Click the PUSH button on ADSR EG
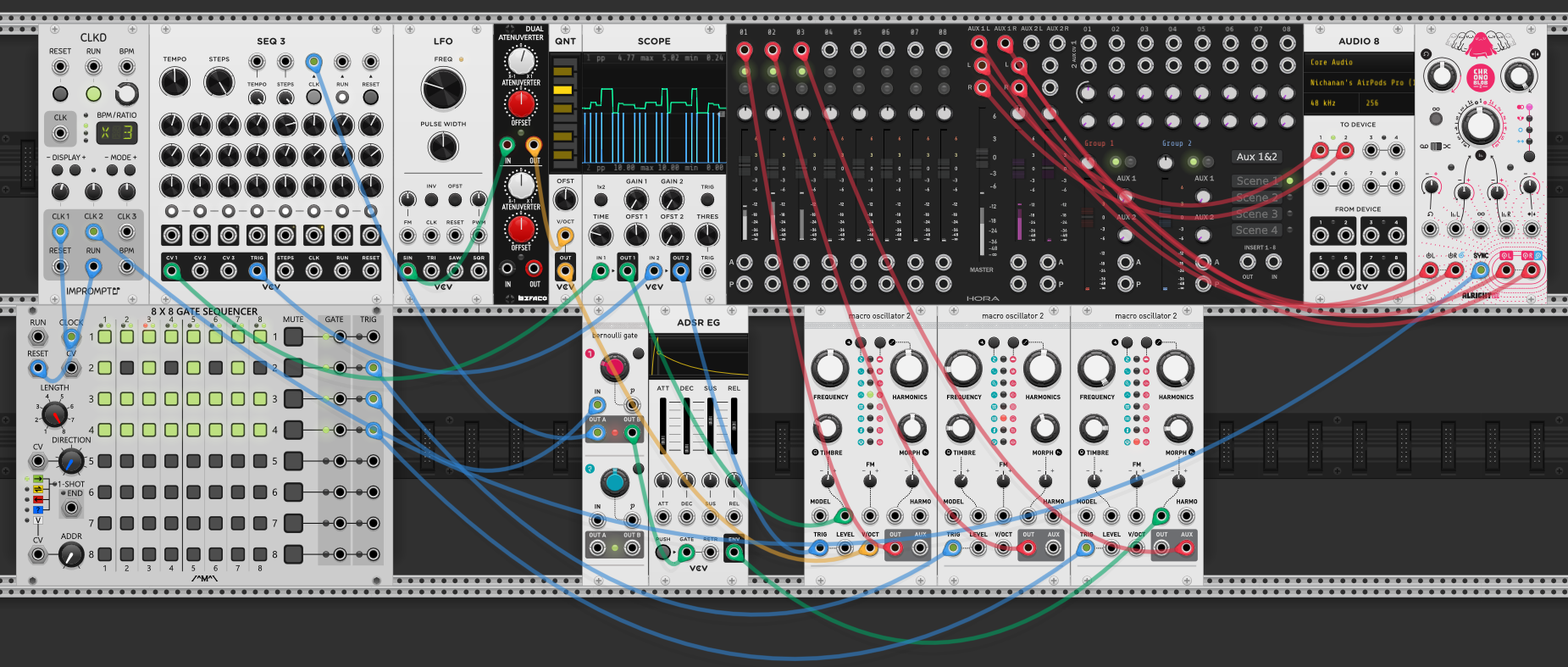Viewport: 1568px width, 667px height. 663,553
